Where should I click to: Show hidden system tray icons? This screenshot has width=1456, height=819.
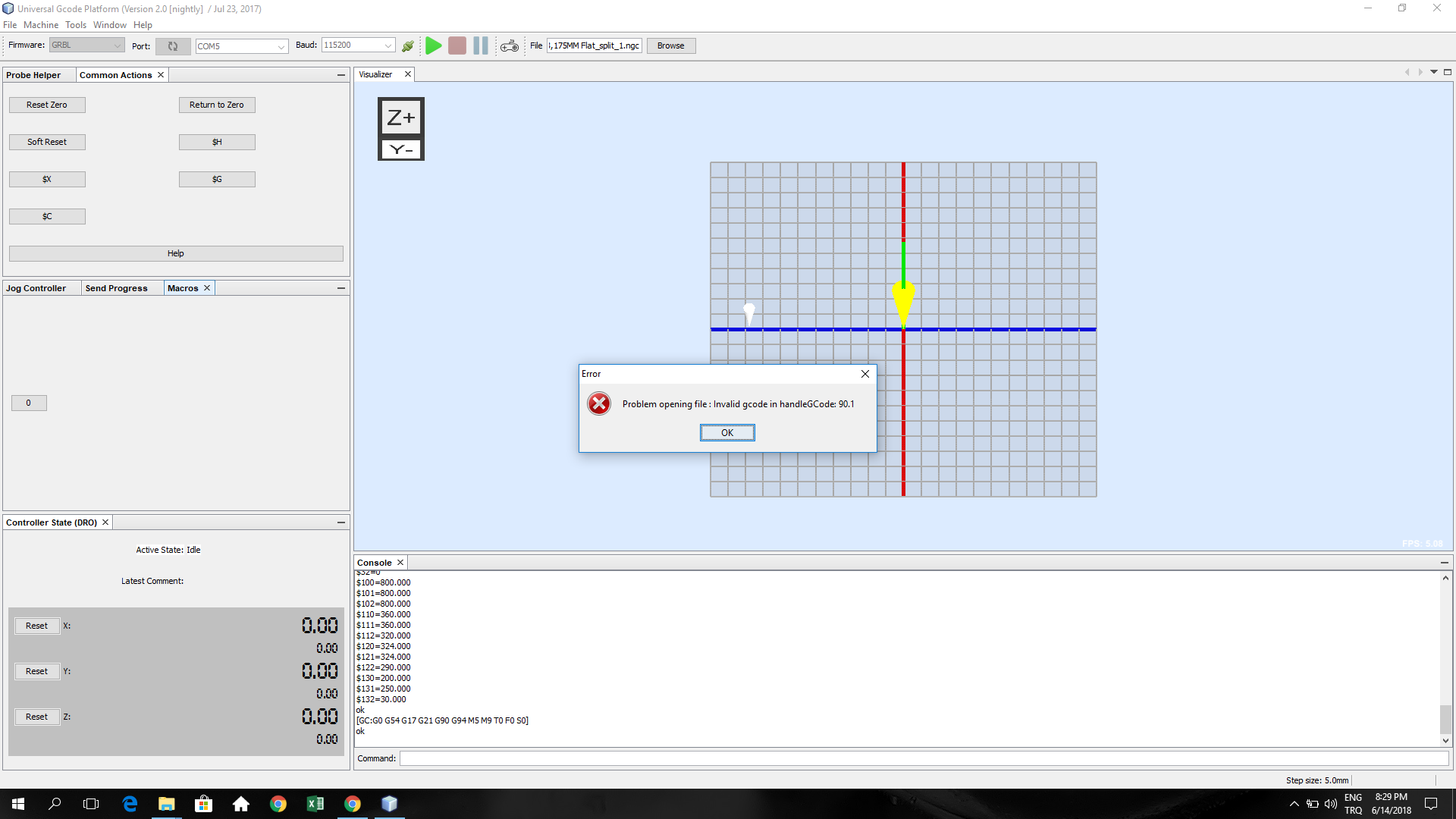(1294, 804)
